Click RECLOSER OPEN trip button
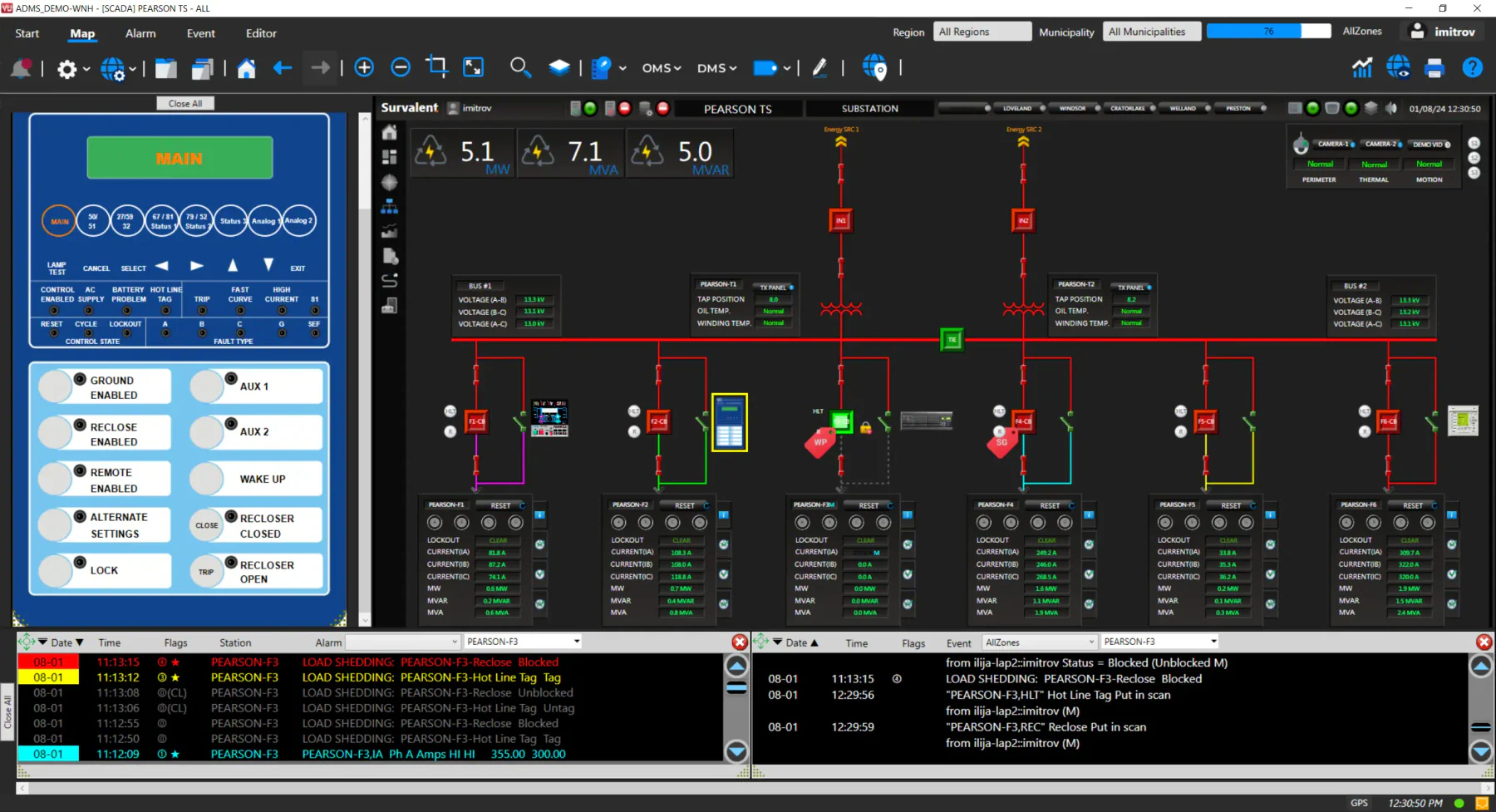The height and width of the screenshot is (812, 1496). (x=206, y=572)
